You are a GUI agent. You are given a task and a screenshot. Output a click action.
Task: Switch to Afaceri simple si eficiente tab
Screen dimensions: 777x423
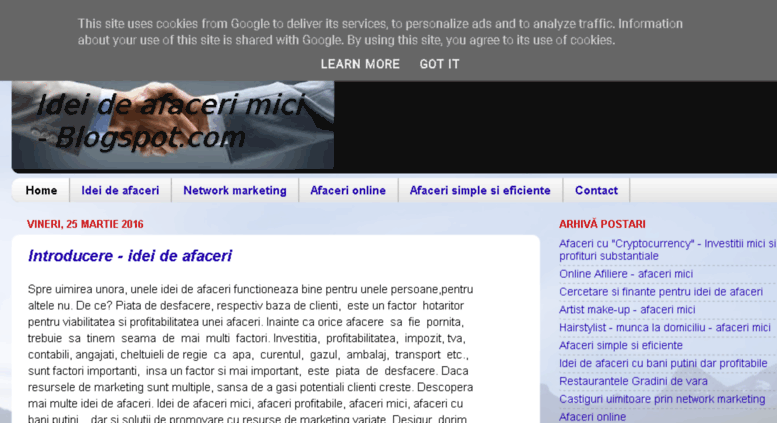480,190
